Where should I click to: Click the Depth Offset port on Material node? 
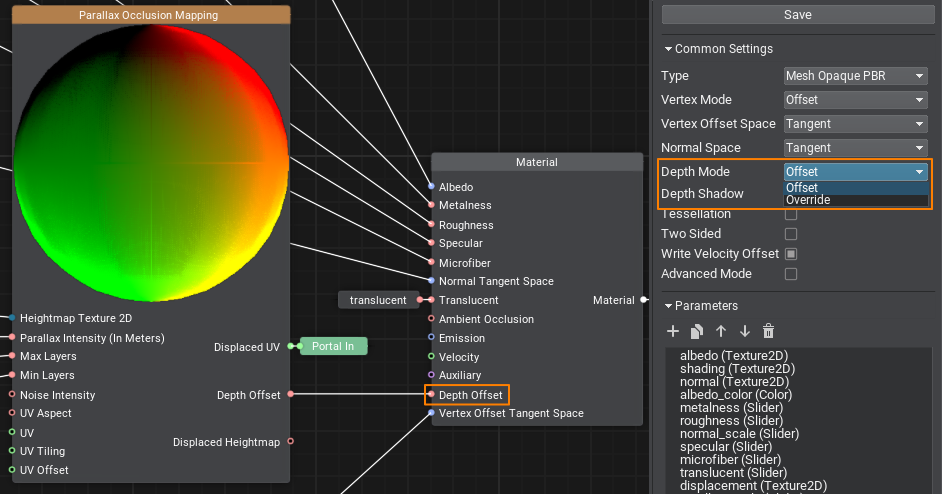click(432, 395)
